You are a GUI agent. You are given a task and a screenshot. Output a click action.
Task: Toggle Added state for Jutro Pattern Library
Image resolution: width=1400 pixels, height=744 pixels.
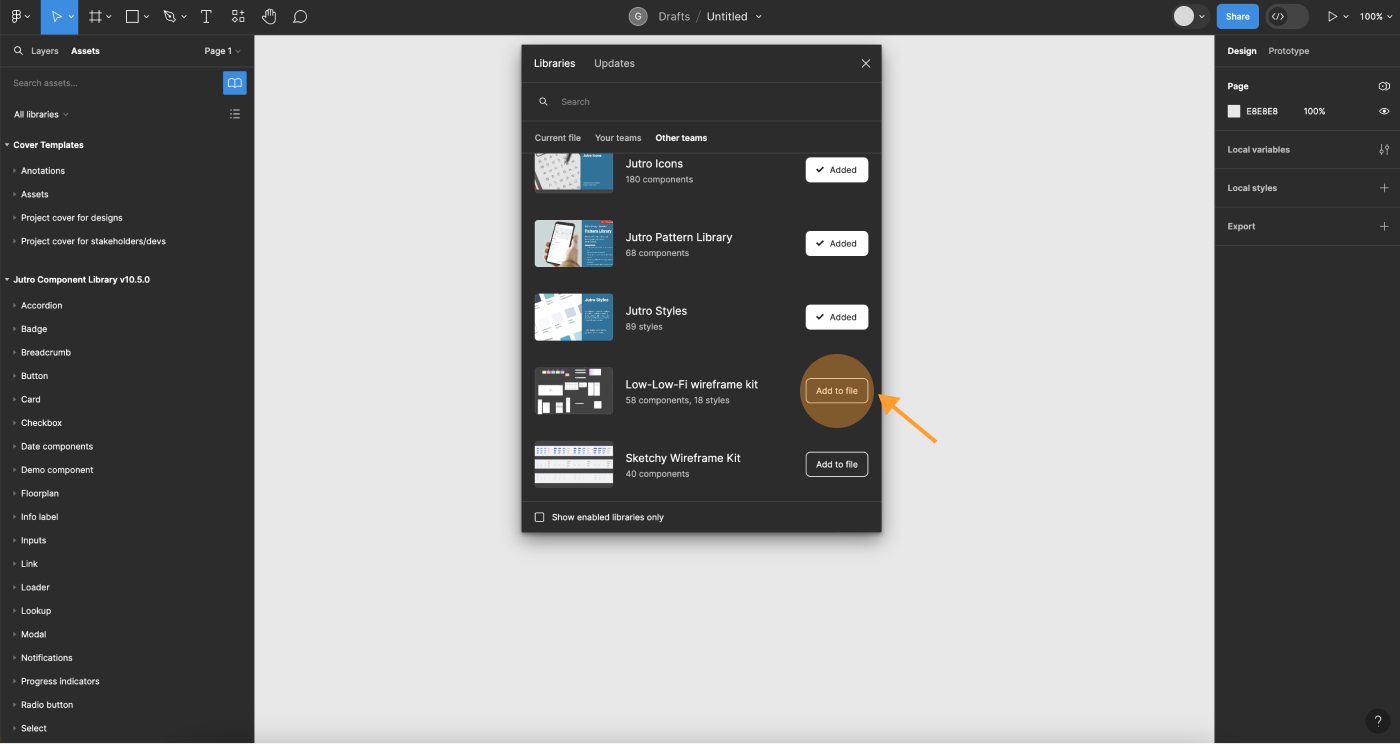coord(837,243)
